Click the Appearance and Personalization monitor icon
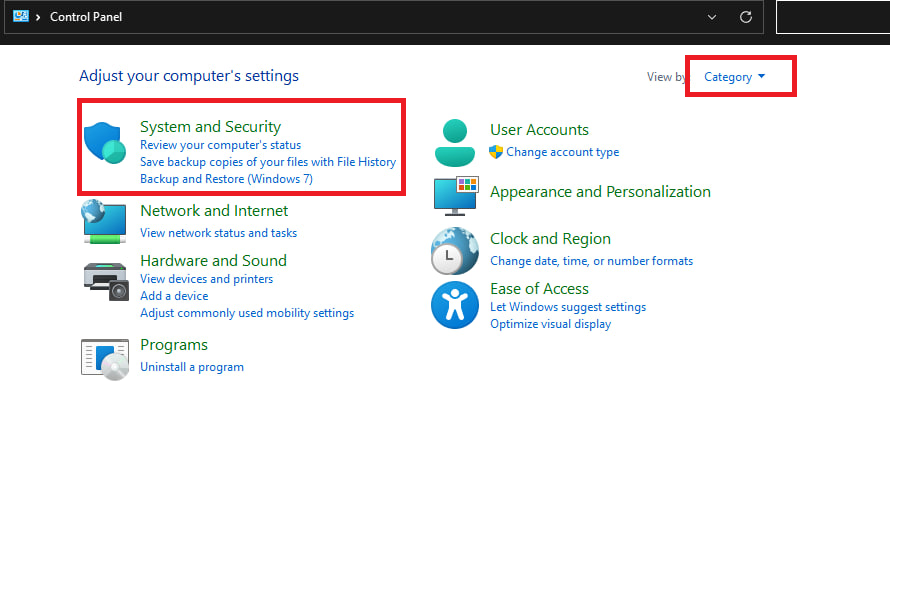The height and width of the screenshot is (614, 921). [x=456, y=195]
